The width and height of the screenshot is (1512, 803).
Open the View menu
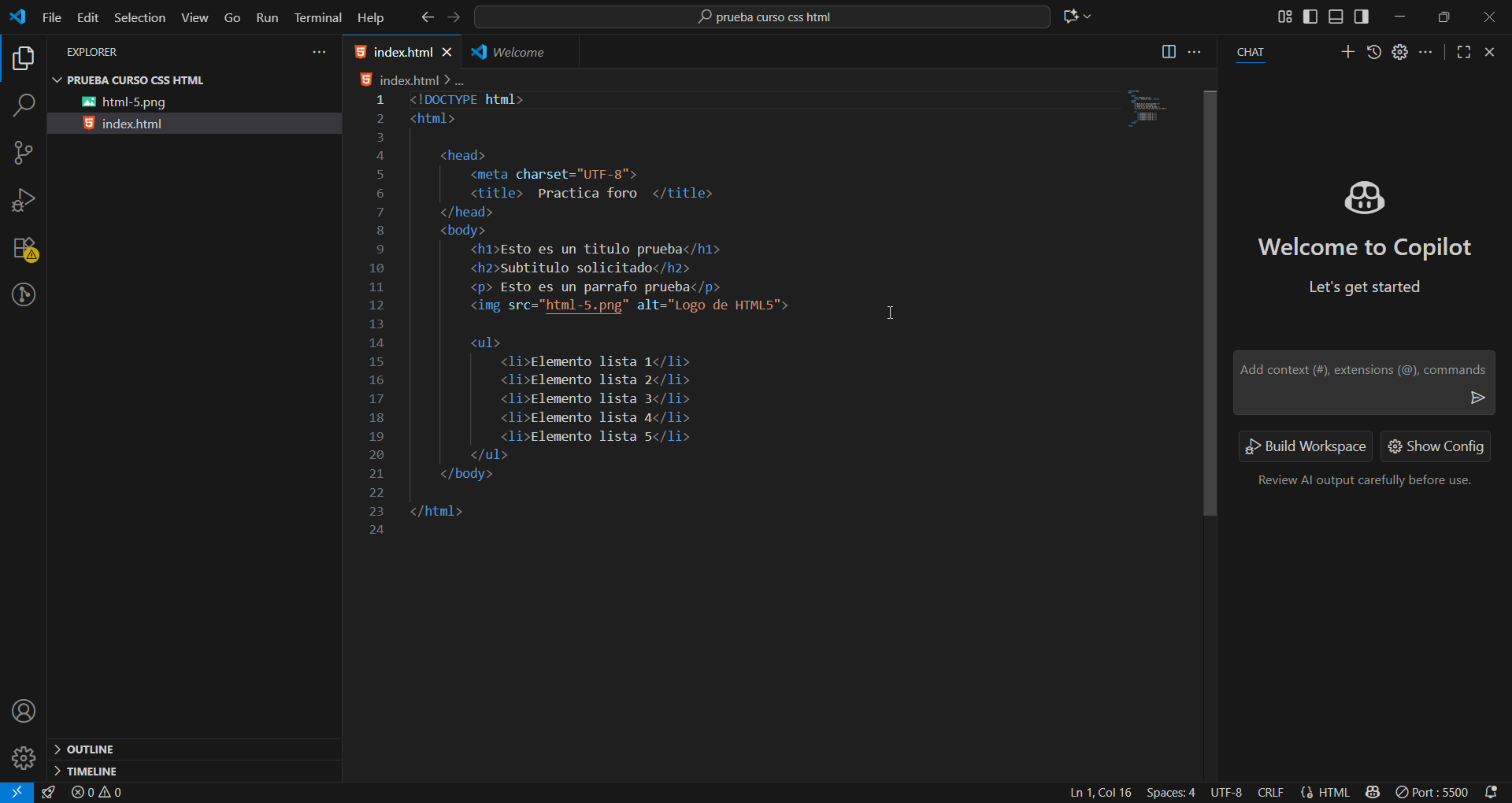195,17
